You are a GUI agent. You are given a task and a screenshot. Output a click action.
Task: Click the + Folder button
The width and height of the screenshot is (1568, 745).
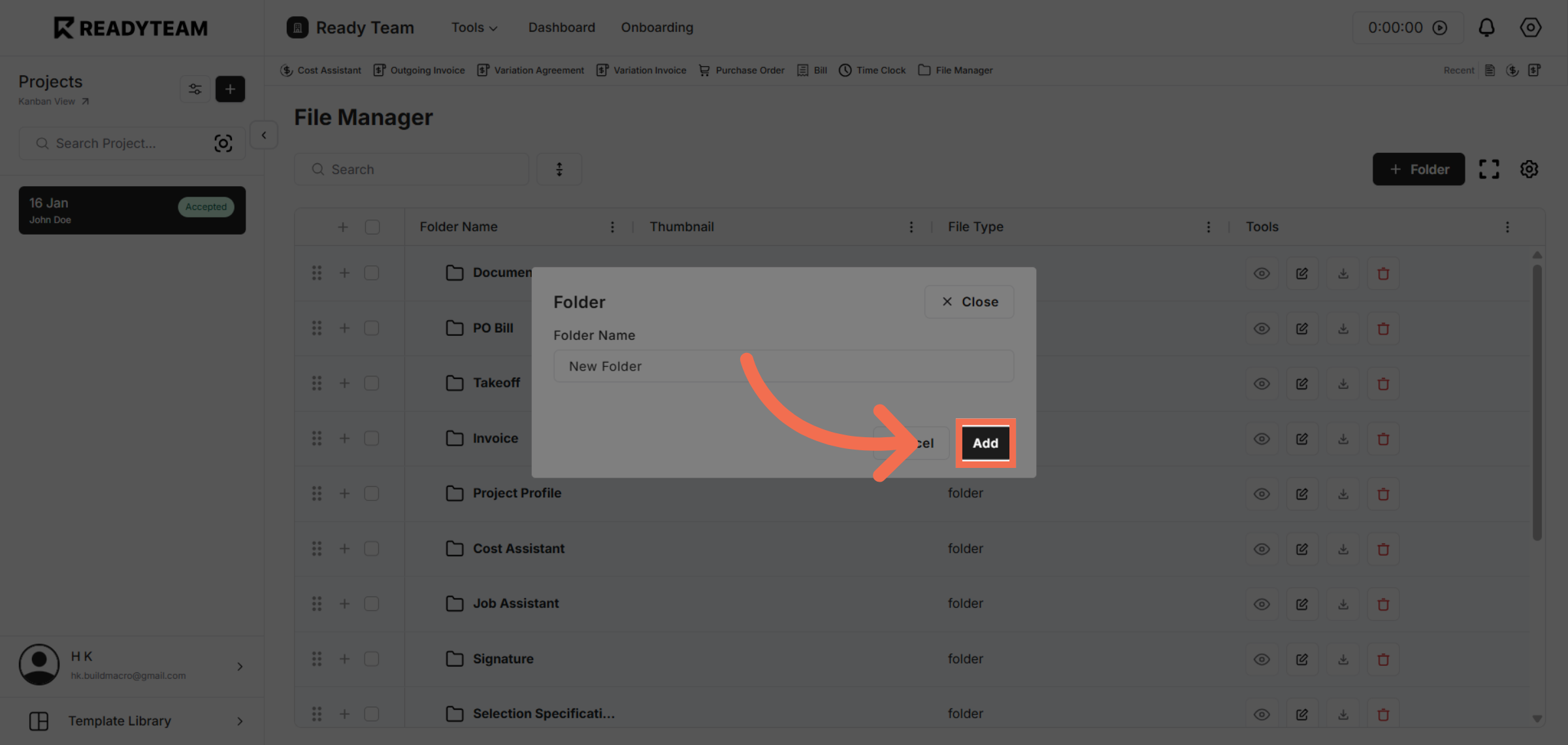click(1418, 169)
